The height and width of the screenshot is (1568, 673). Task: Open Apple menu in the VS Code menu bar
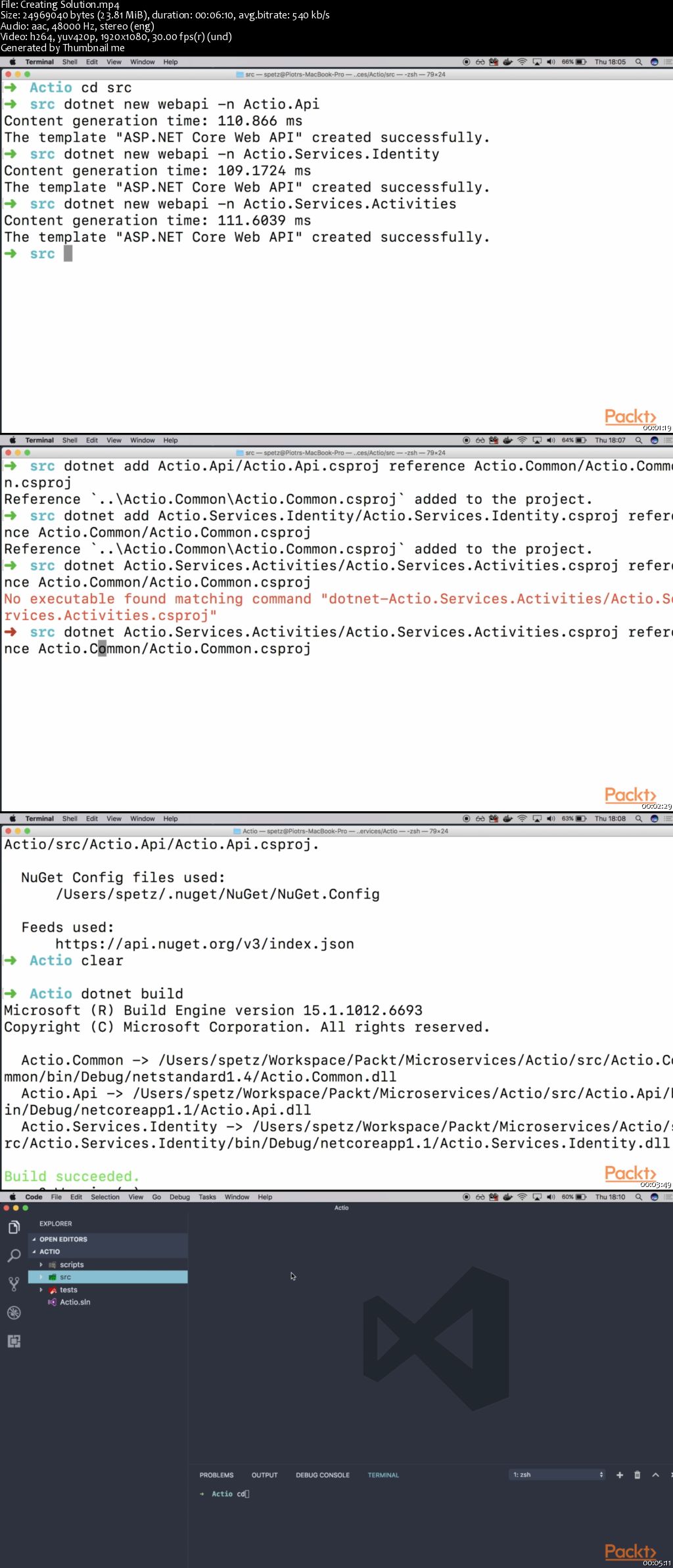[12, 1197]
